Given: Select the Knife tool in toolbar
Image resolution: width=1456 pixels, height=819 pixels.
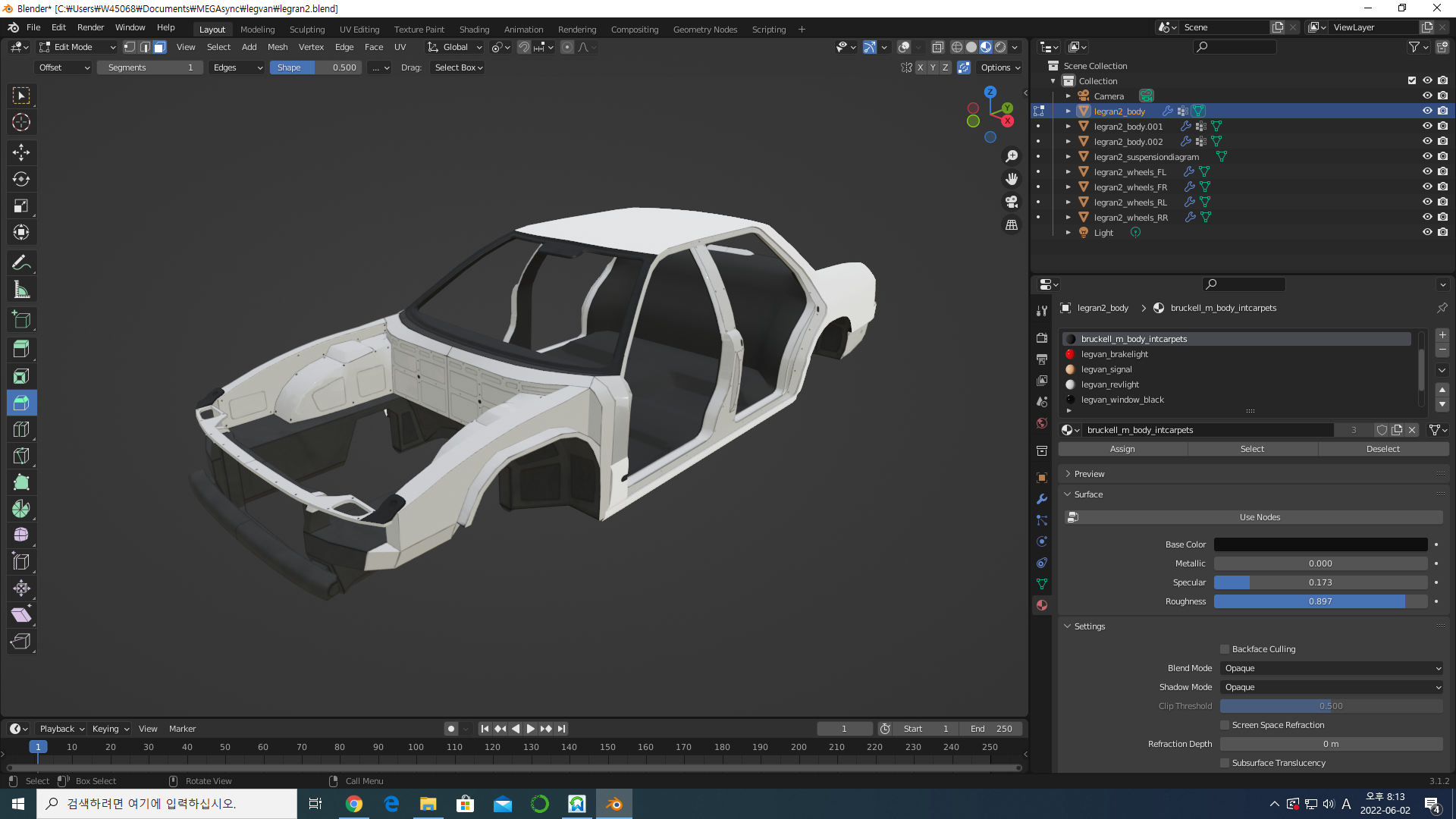Looking at the screenshot, I should click(x=21, y=456).
